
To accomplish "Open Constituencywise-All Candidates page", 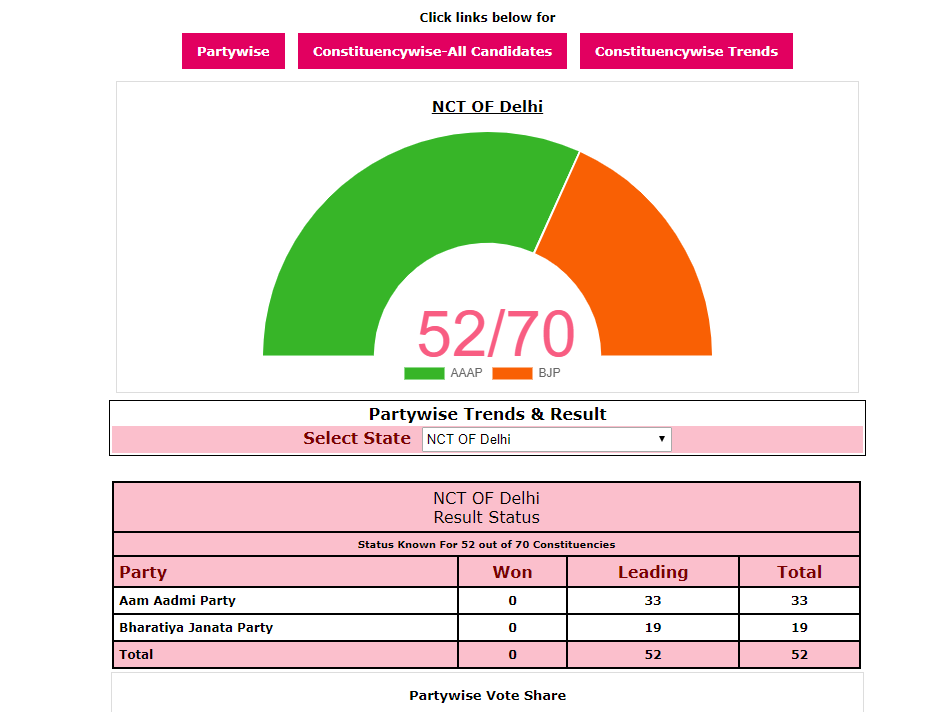I will [432, 51].
